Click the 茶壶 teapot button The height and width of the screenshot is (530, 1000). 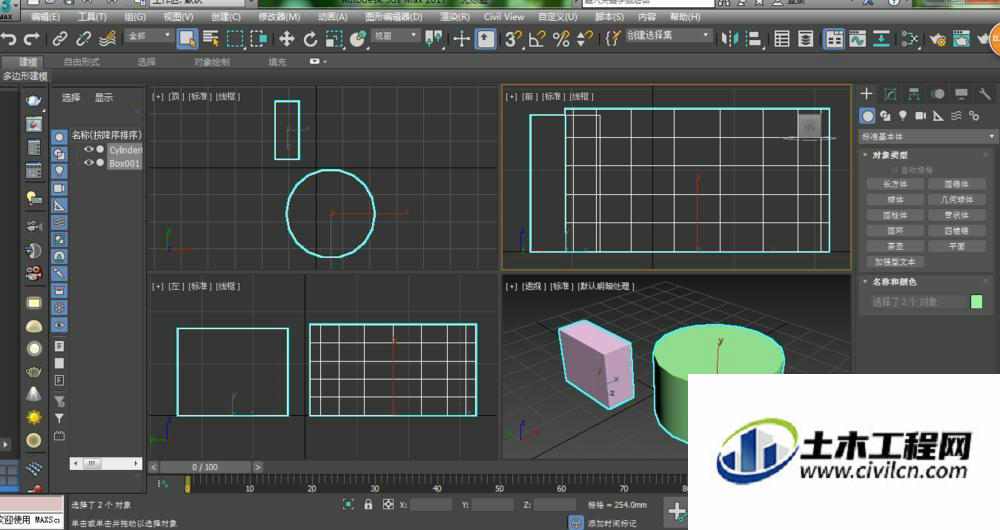pos(895,246)
